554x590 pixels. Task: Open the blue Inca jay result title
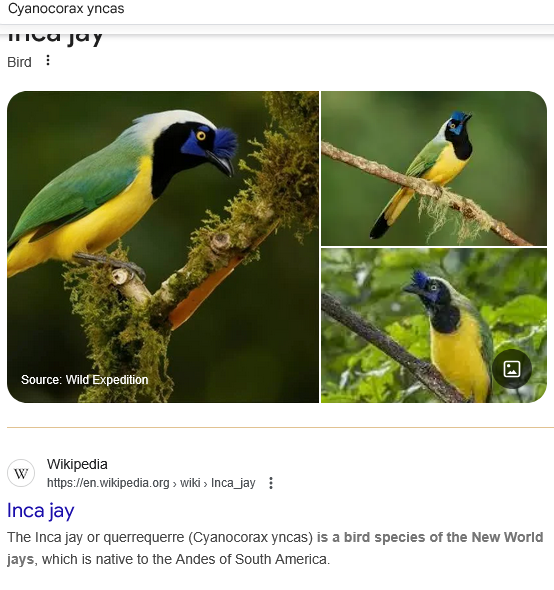[41, 511]
